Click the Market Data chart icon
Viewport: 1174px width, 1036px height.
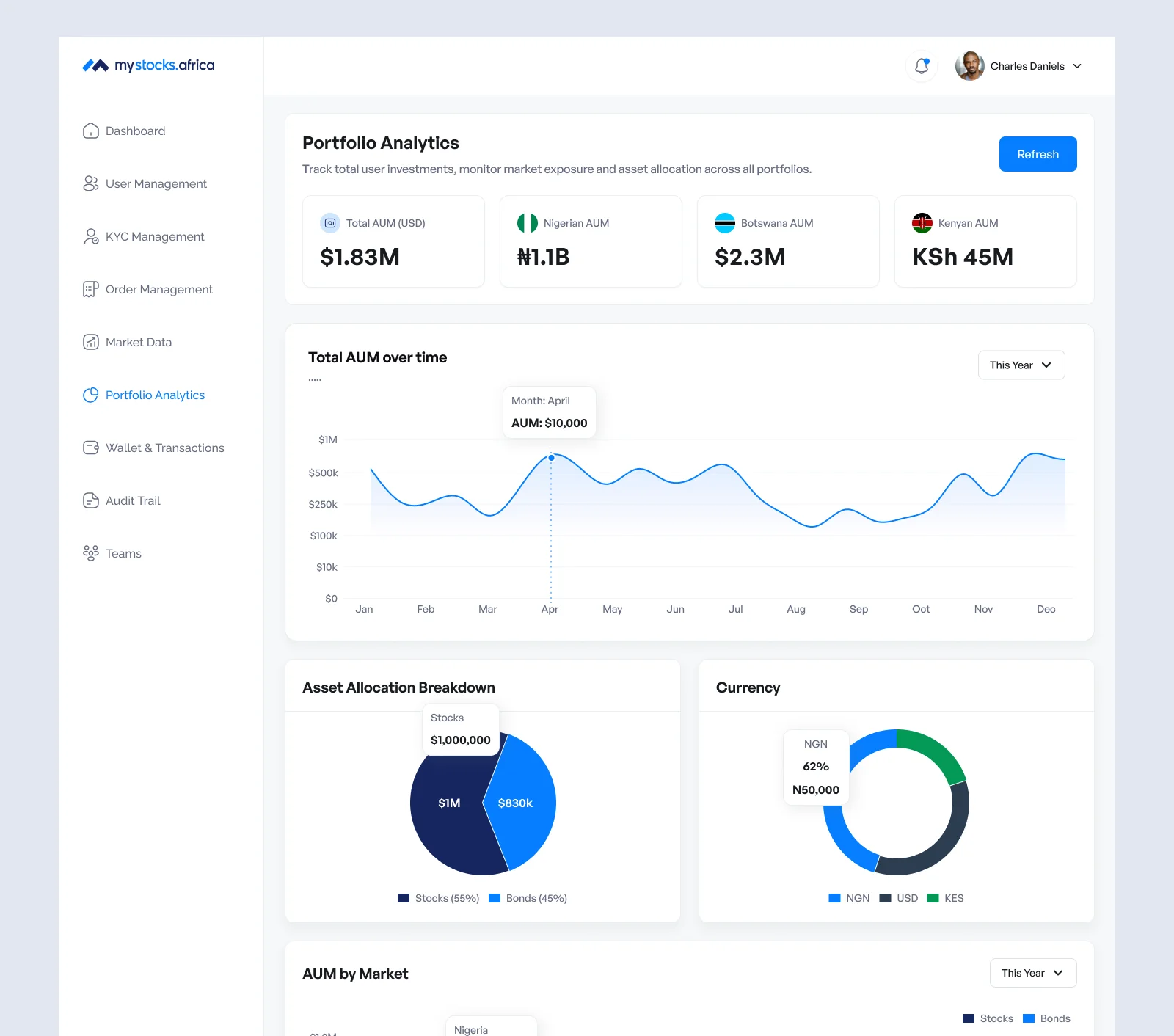(91, 342)
